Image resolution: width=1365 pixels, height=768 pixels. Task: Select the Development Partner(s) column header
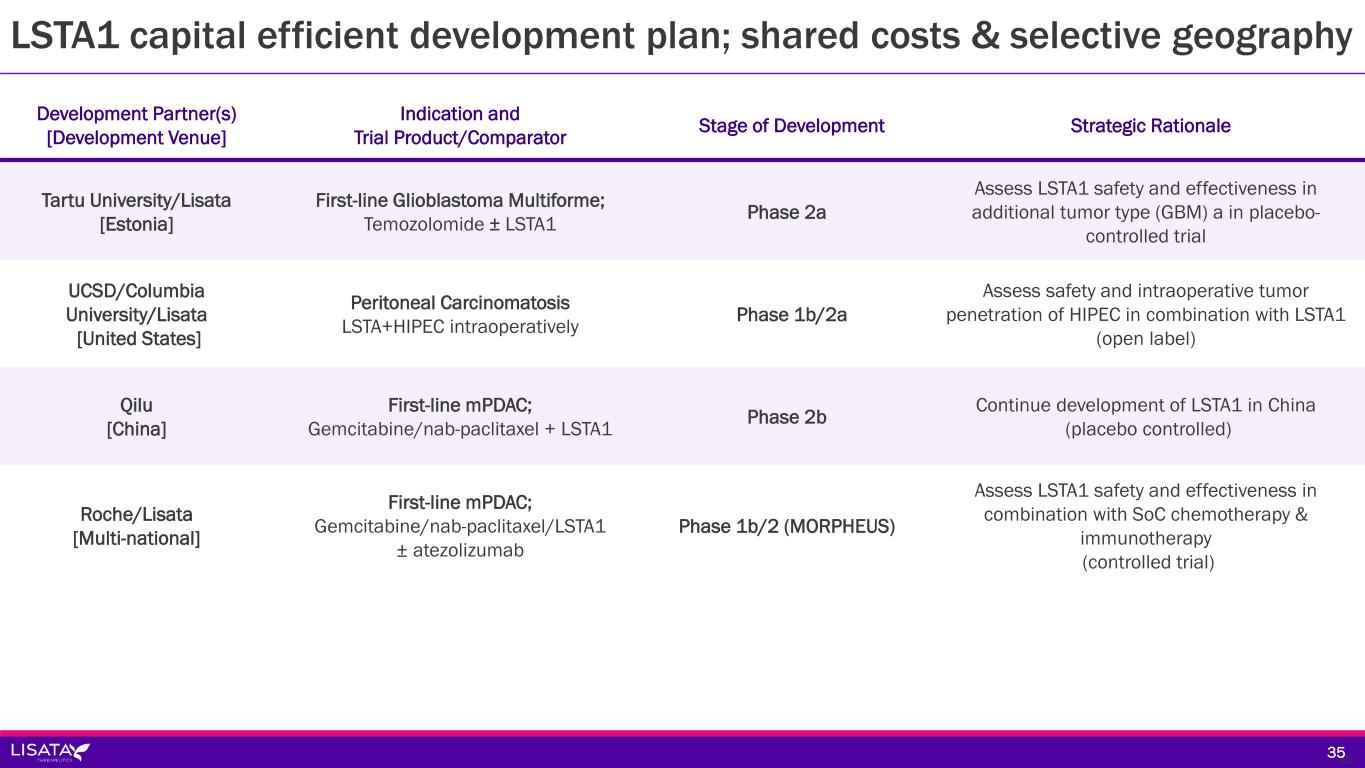(136, 126)
